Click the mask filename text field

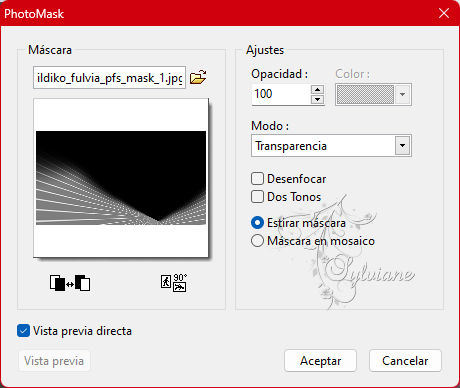(109, 78)
